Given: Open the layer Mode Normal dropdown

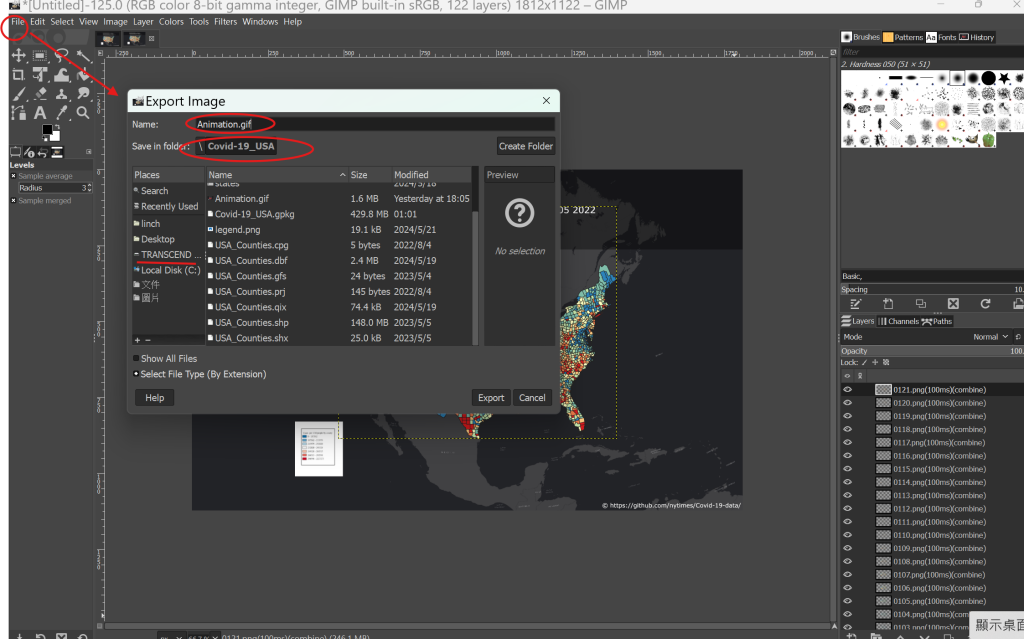Looking at the screenshot, I should click(x=925, y=337).
